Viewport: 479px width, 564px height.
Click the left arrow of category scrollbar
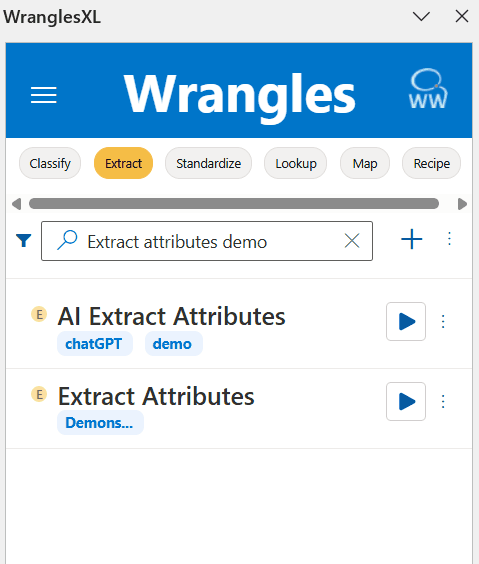(x=17, y=204)
